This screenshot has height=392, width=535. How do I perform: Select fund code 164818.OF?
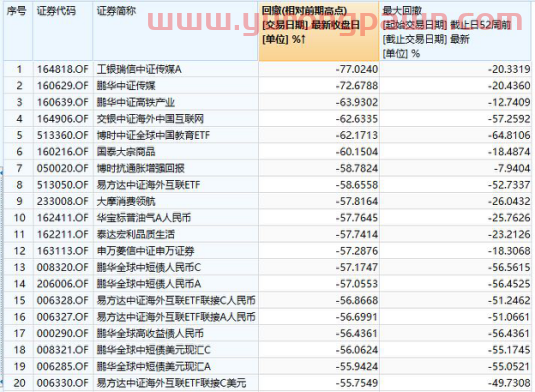point(62,69)
